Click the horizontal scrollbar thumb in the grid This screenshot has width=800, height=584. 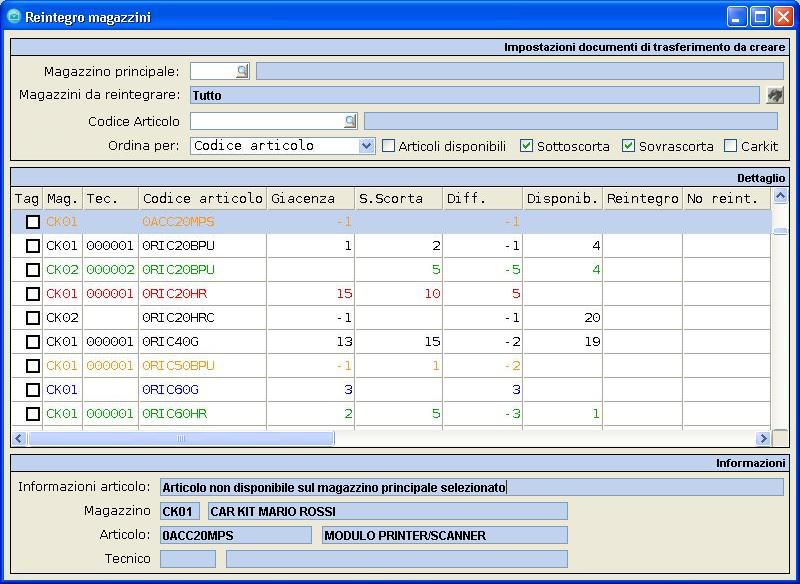[181, 438]
